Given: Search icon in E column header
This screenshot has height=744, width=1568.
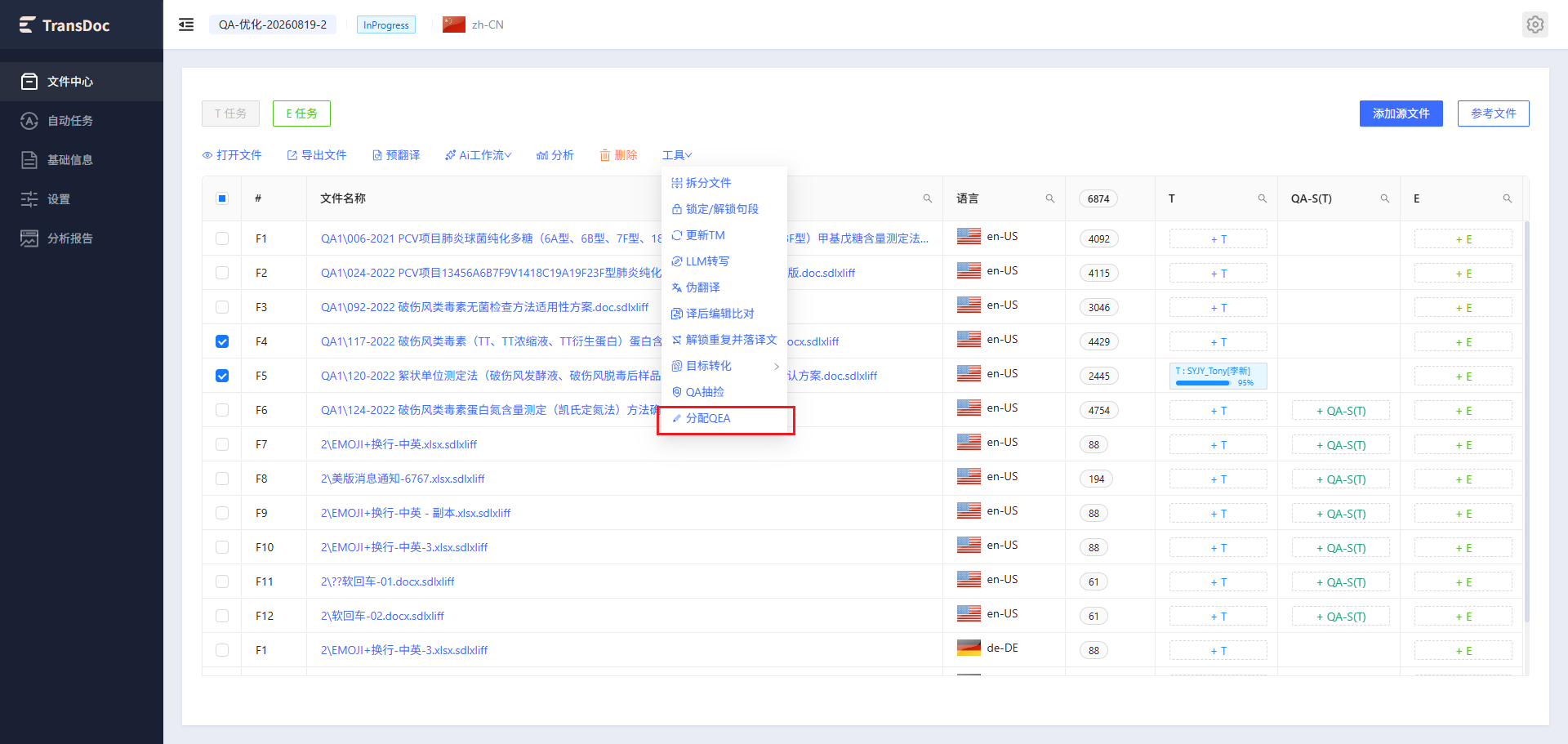Looking at the screenshot, I should point(1508,198).
